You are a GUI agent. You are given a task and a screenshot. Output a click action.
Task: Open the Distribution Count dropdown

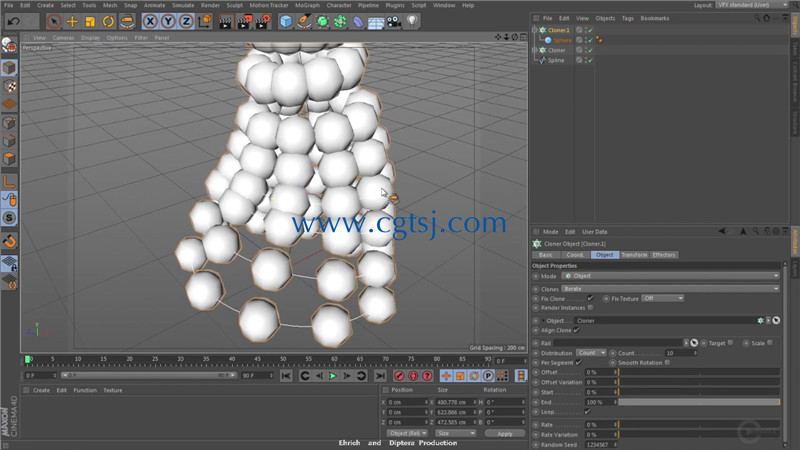point(591,353)
